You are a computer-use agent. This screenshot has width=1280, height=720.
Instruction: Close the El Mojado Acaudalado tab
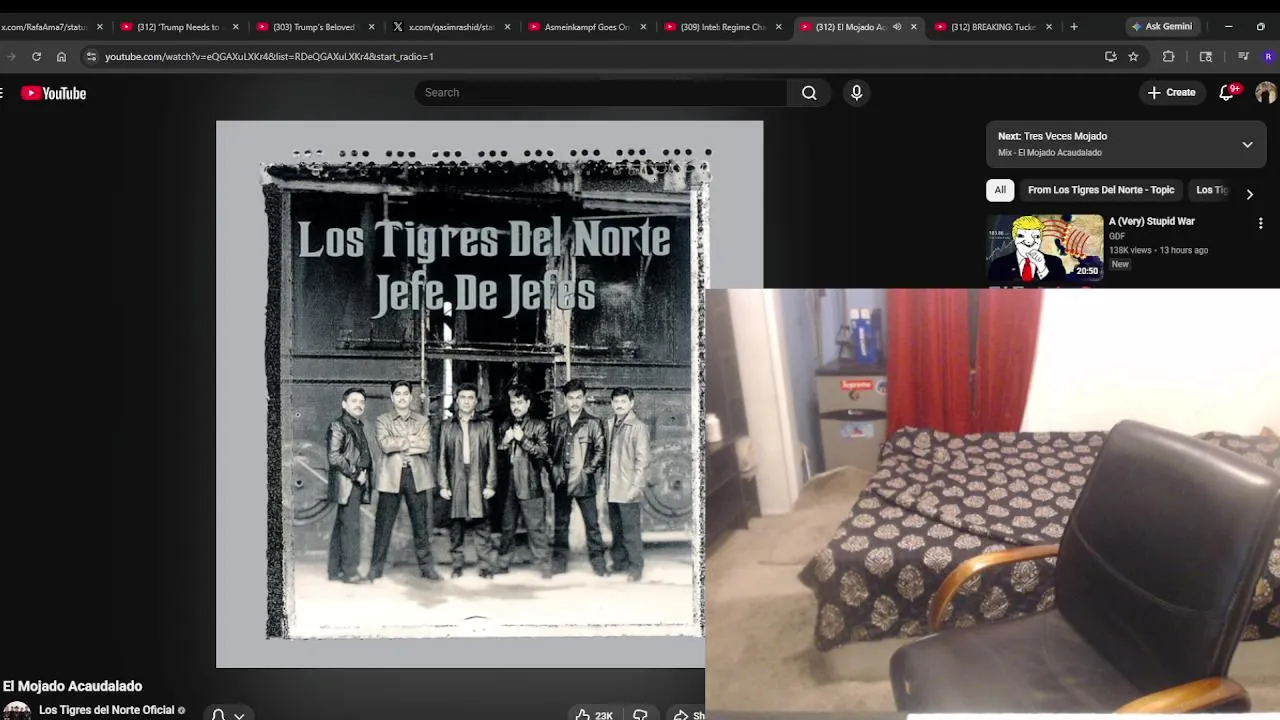(x=914, y=27)
